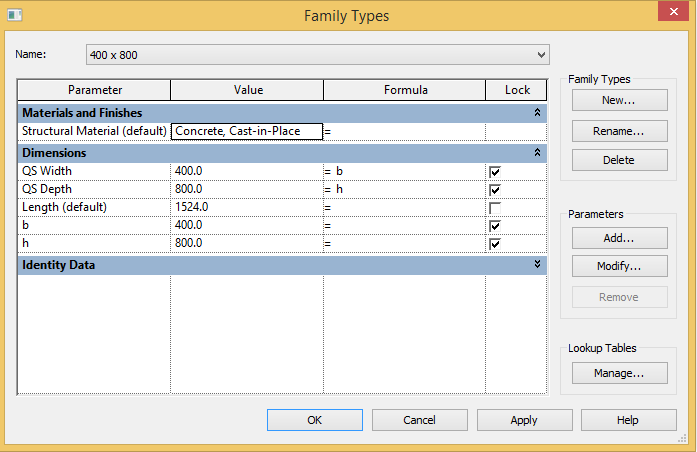Click the Apply button
Screen dimensions: 697x452
(x=525, y=420)
